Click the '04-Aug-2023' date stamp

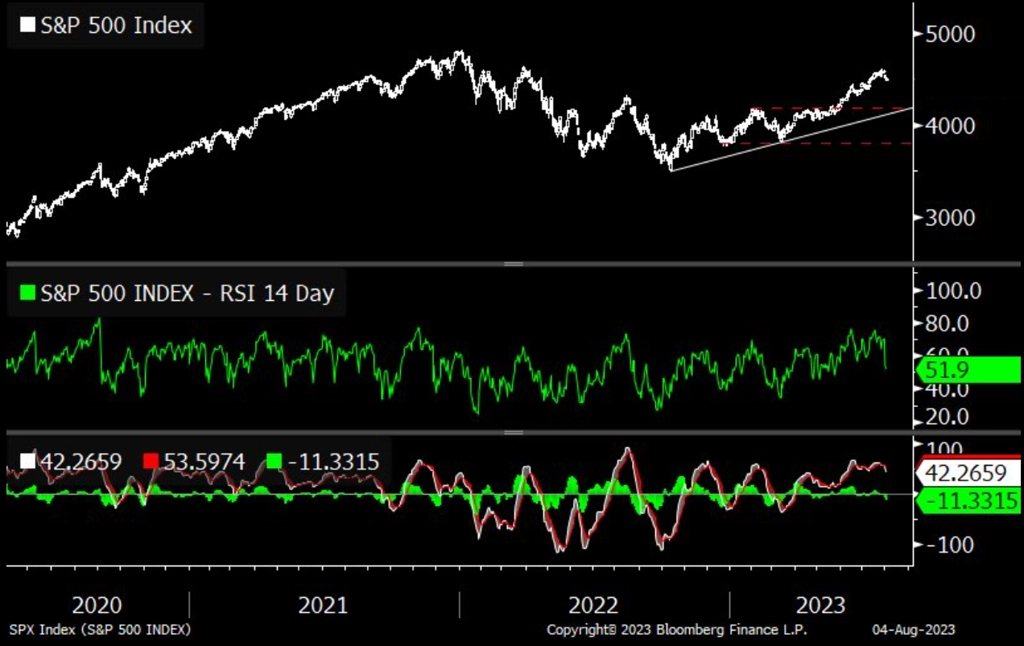point(914,630)
